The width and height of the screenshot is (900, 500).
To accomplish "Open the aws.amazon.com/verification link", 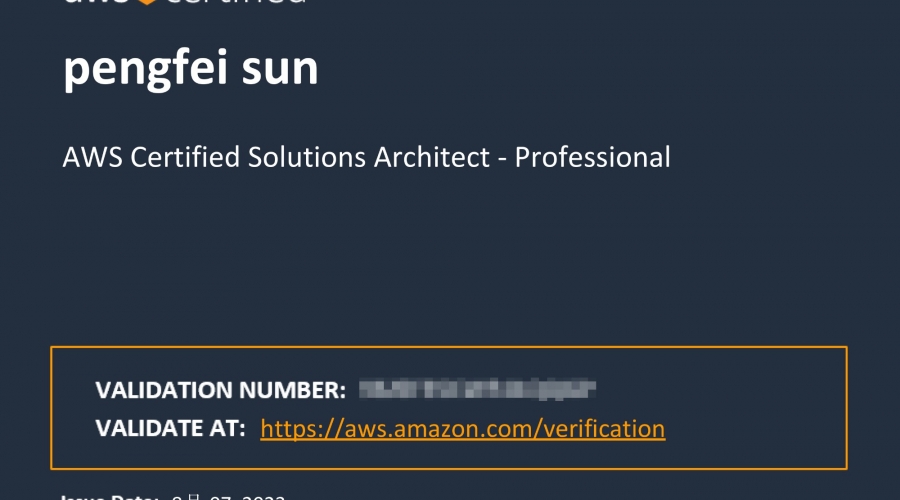I will [462, 429].
